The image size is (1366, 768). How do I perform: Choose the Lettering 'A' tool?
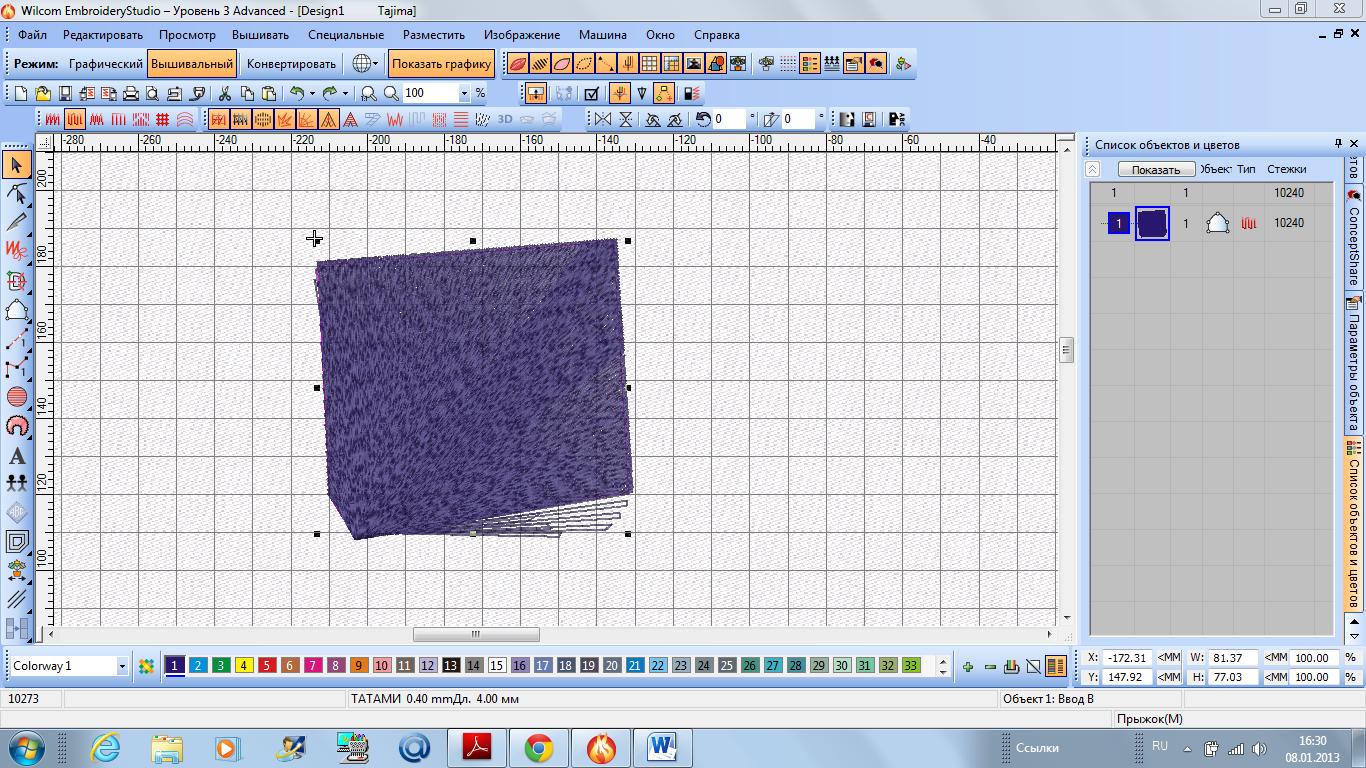16,456
